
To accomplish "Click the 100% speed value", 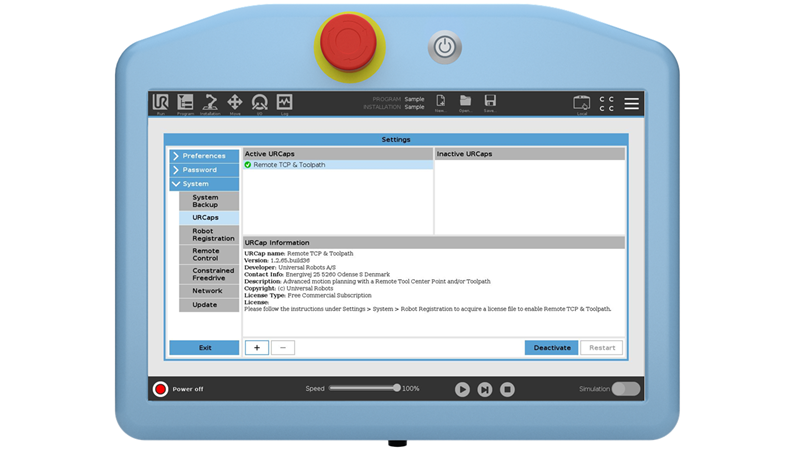I will pyautogui.click(x=411, y=389).
